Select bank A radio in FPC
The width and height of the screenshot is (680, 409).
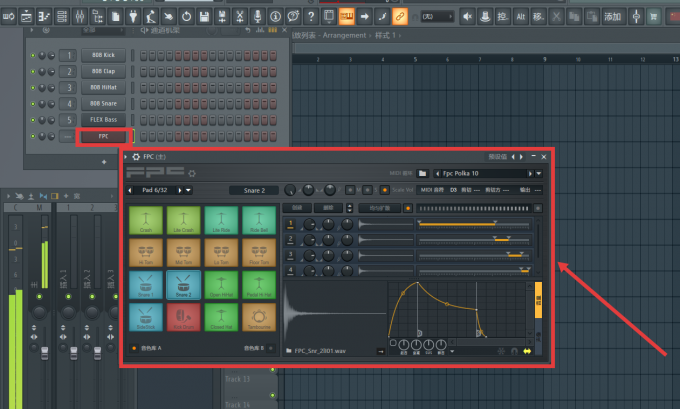coord(134,348)
